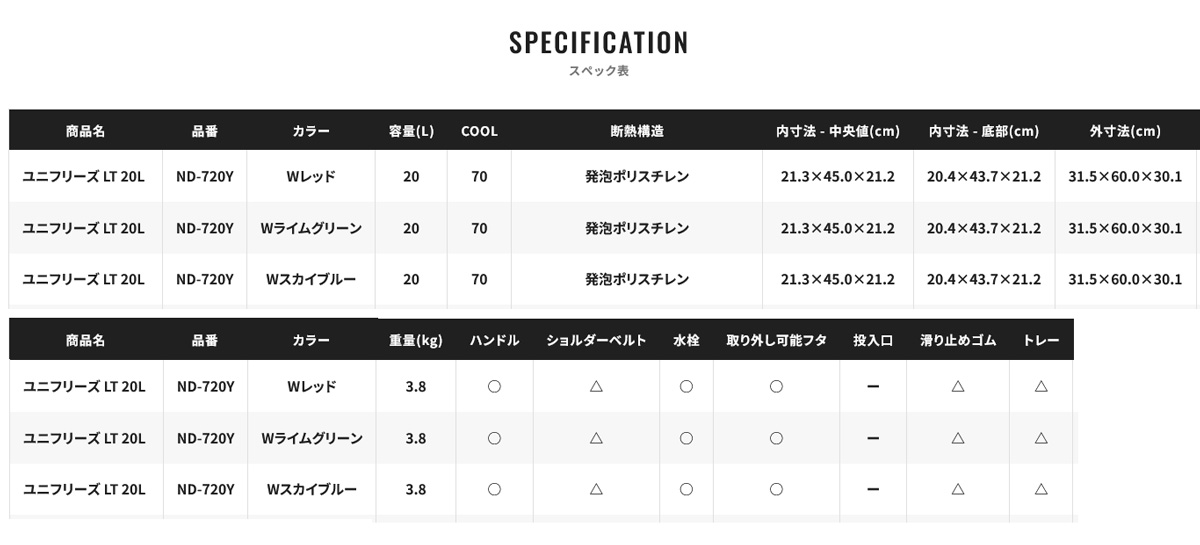
Task: Click the スペック表 subtitle text
Action: pyautogui.click(x=599, y=71)
